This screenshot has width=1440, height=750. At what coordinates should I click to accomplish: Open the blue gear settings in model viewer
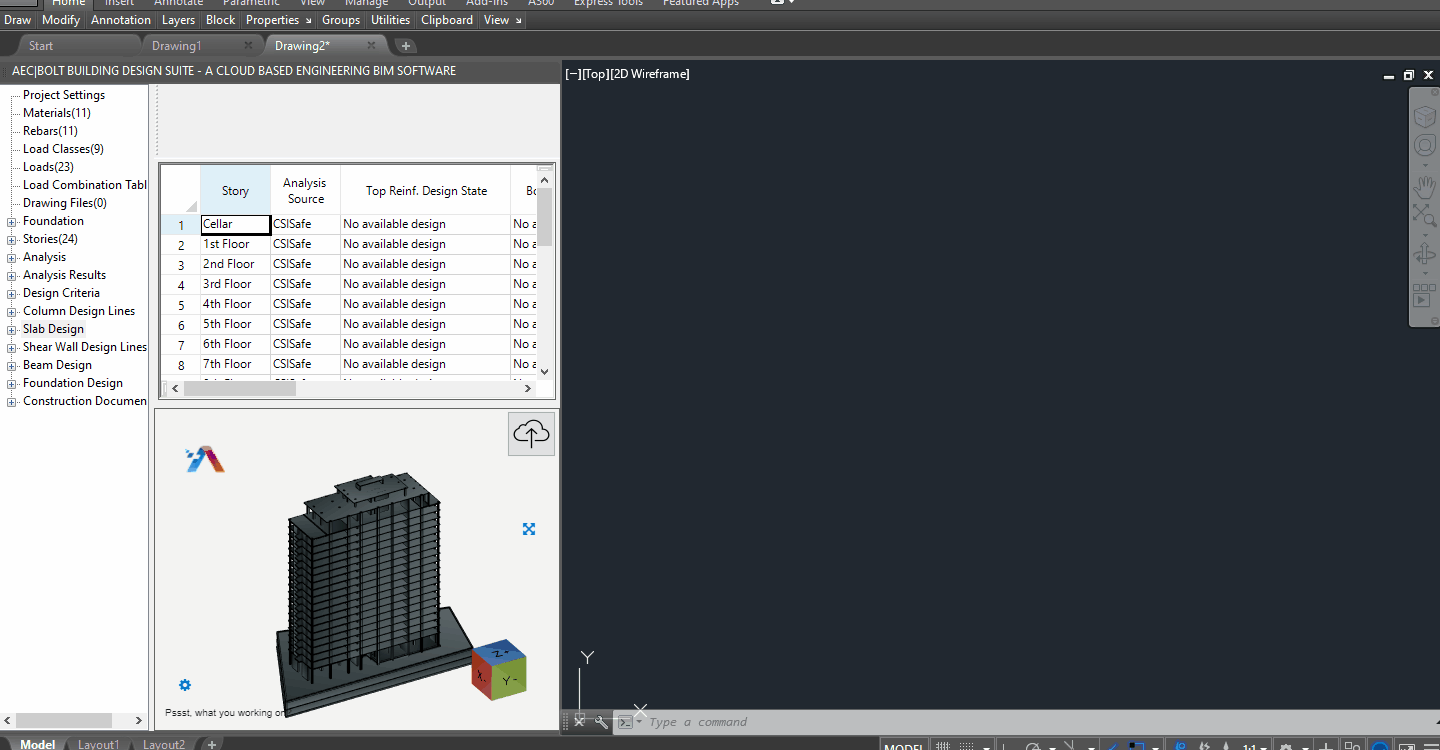185,685
